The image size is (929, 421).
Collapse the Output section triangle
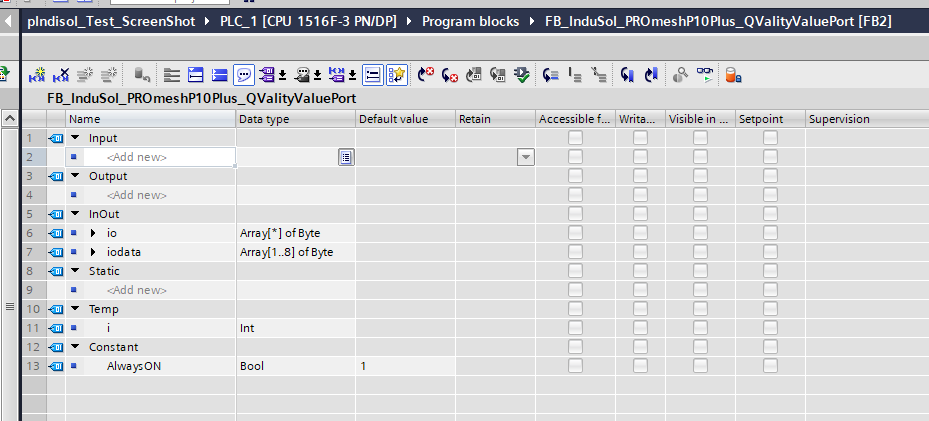[75, 176]
